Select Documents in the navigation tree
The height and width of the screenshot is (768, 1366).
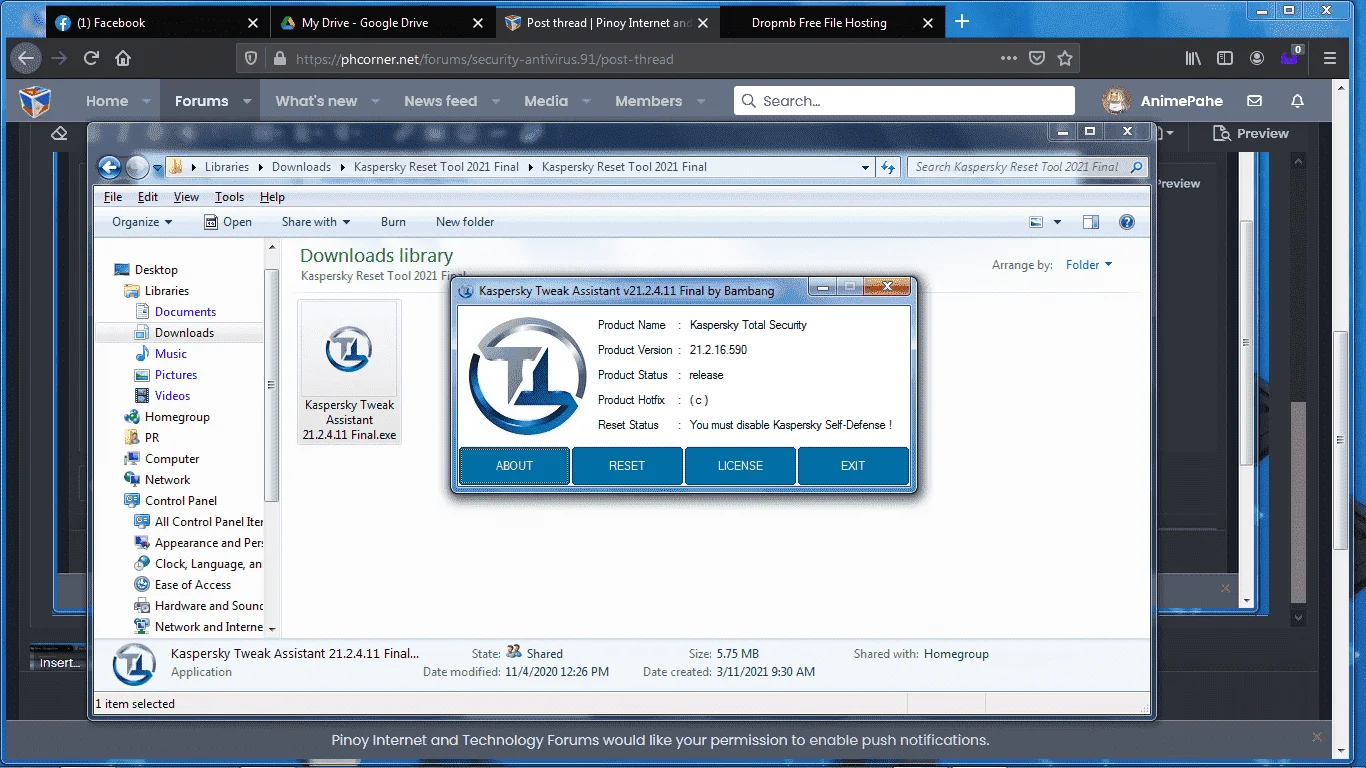pos(185,312)
